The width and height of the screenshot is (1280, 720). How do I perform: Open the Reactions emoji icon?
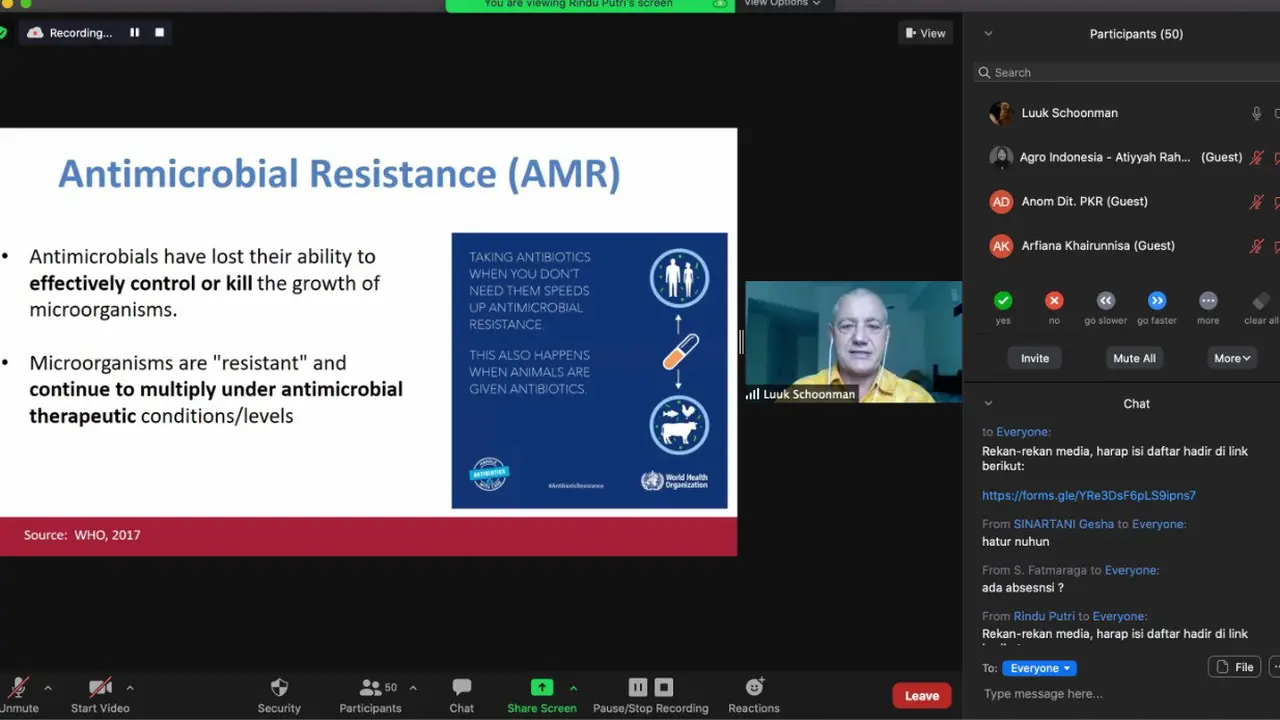pos(754,687)
